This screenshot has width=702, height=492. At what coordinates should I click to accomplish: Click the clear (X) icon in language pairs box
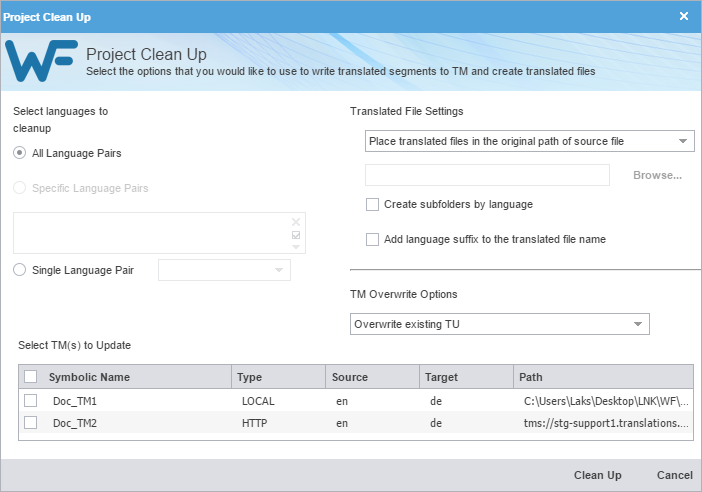(296, 222)
